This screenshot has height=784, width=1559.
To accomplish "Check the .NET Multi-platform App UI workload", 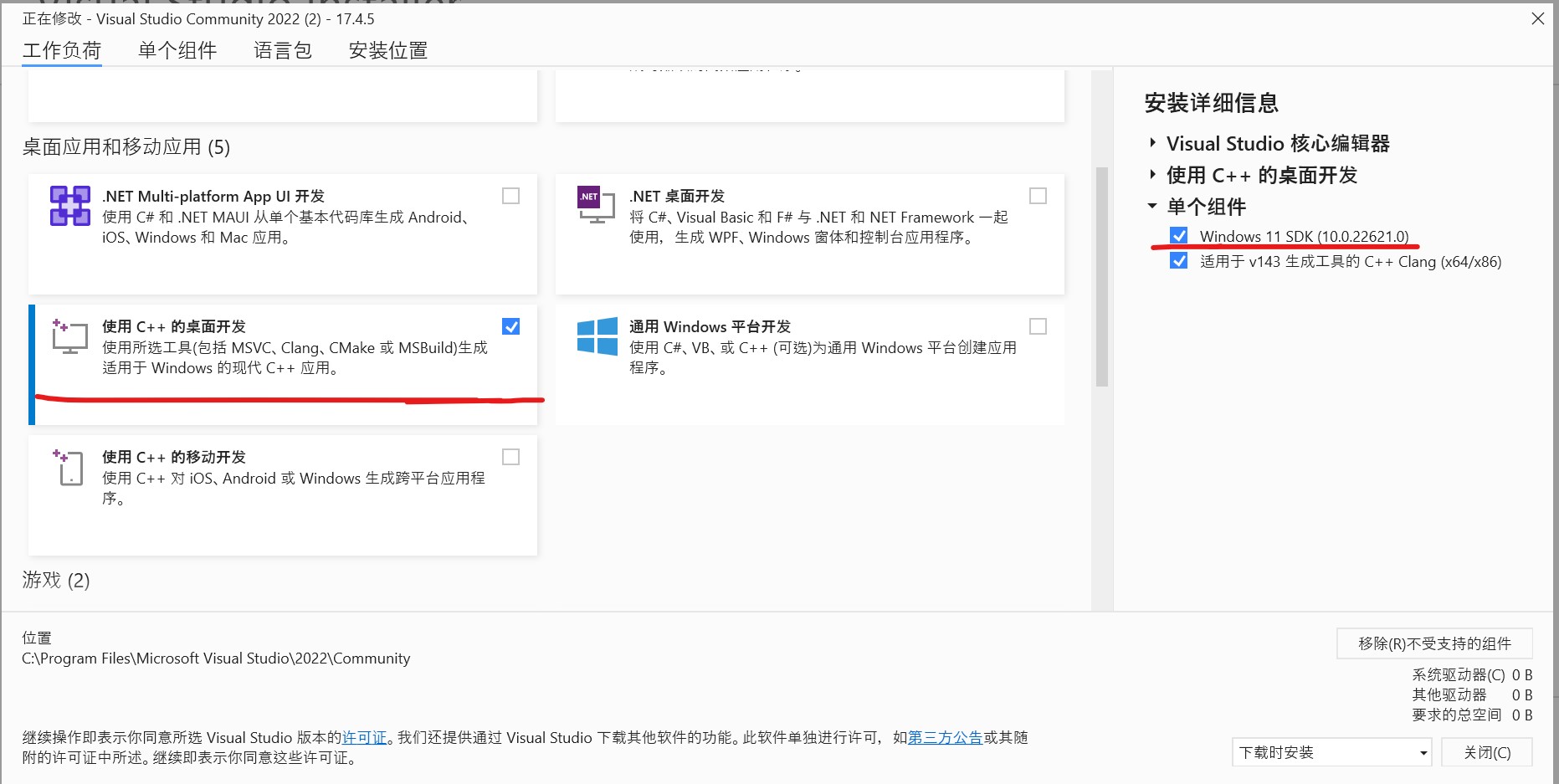I will click(x=510, y=196).
